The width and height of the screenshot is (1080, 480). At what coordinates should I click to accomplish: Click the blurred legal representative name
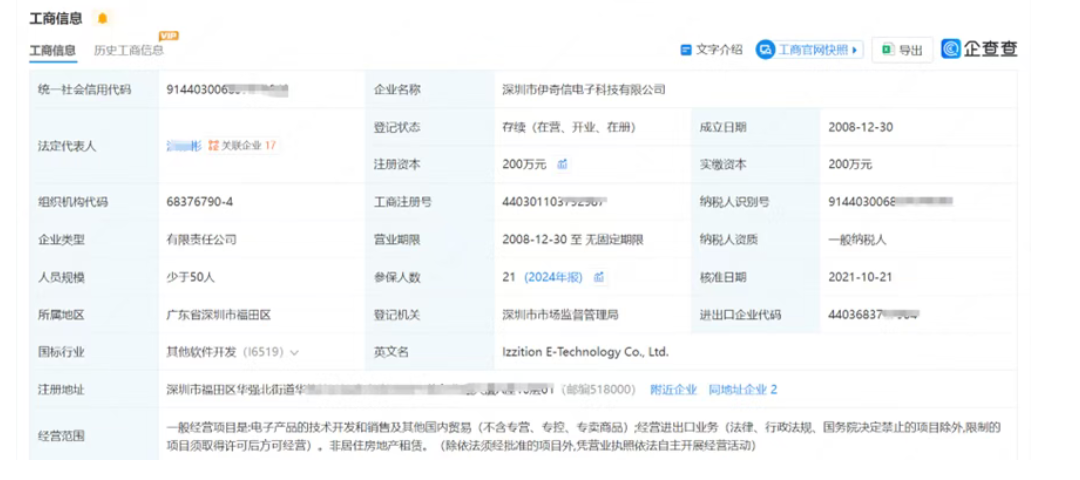(x=184, y=146)
